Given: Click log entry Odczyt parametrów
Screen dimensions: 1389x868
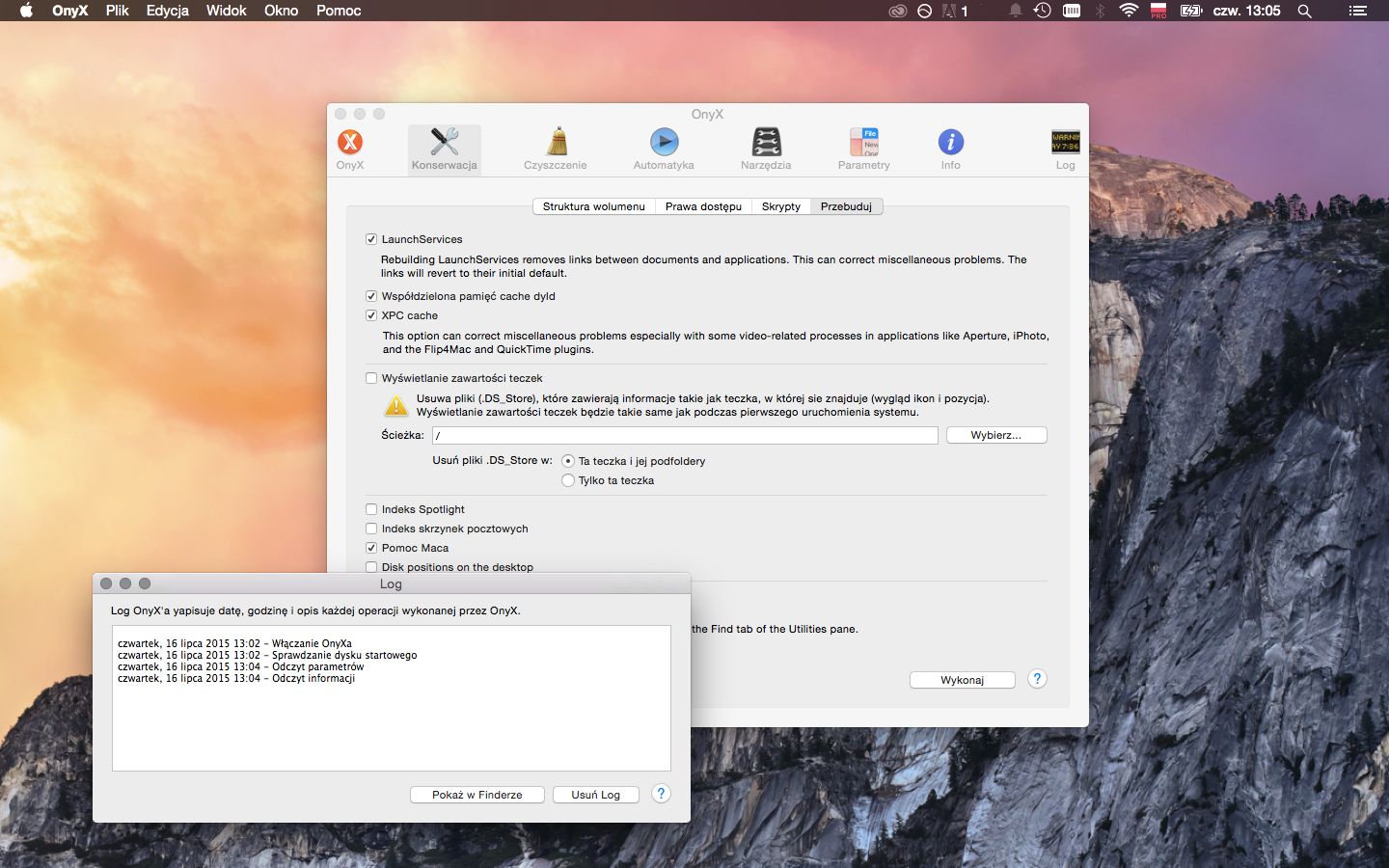Looking at the screenshot, I should pyautogui.click(x=241, y=666).
